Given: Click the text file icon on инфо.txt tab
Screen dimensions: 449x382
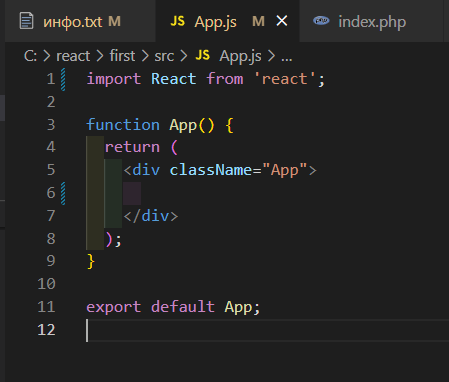Looking at the screenshot, I should point(27,21).
